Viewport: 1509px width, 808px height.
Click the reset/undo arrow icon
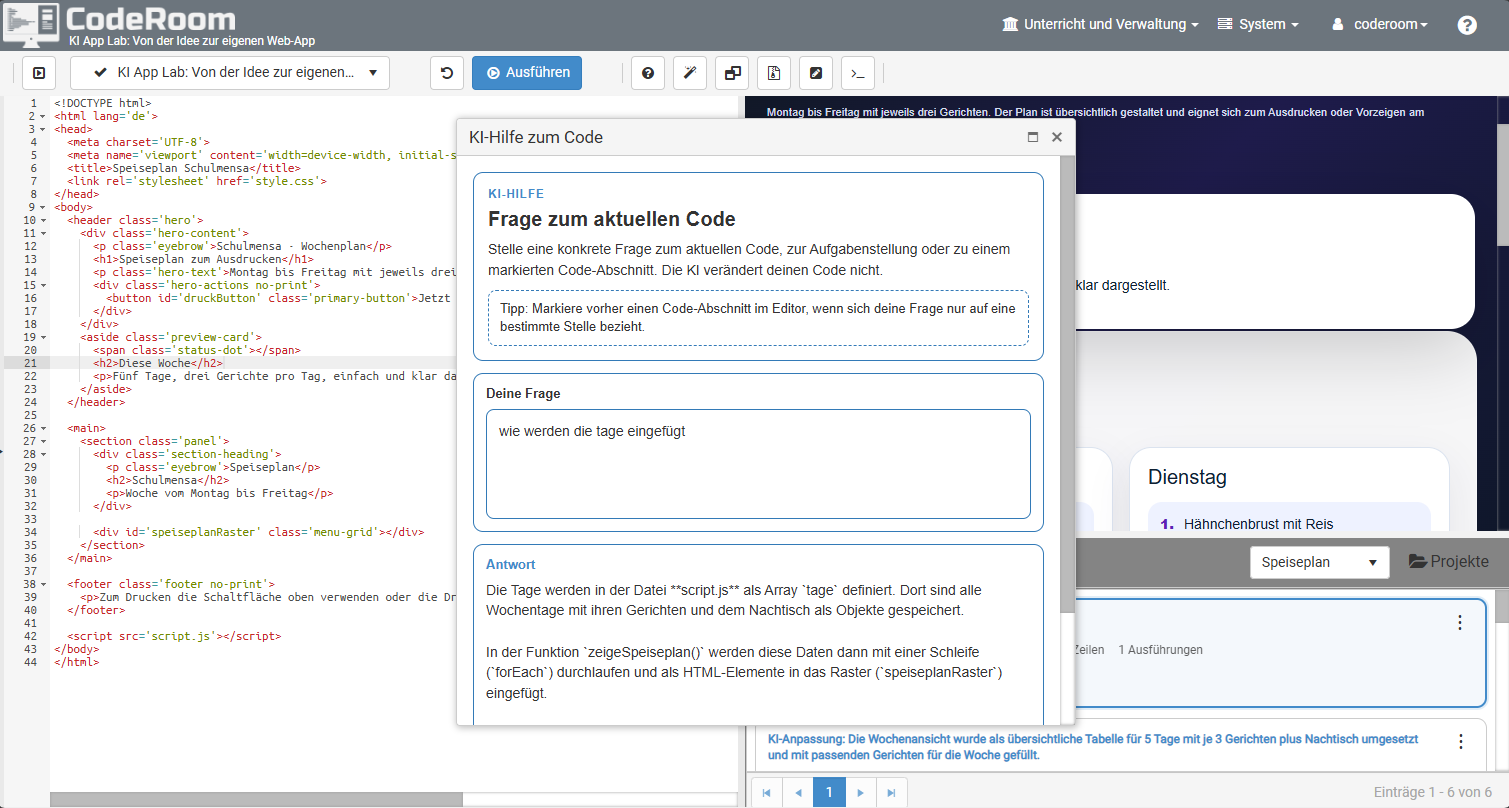click(x=447, y=73)
